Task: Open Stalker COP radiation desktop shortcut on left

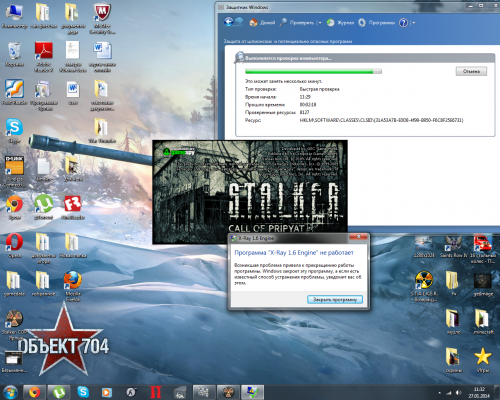Action: coord(14,324)
